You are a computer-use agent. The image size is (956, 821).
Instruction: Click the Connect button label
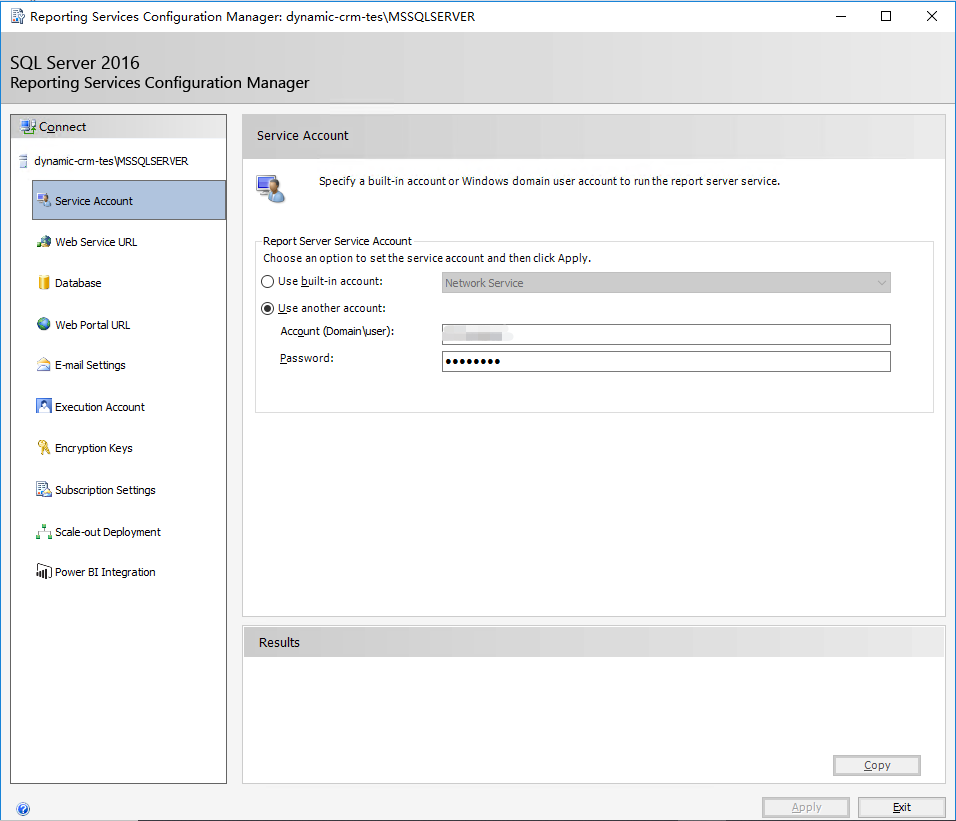pyautogui.click(x=62, y=127)
